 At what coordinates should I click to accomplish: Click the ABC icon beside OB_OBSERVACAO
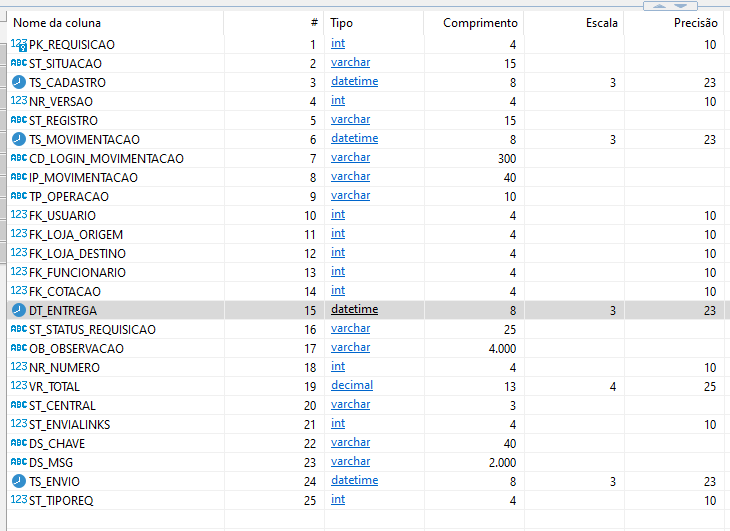[x=19, y=348]
